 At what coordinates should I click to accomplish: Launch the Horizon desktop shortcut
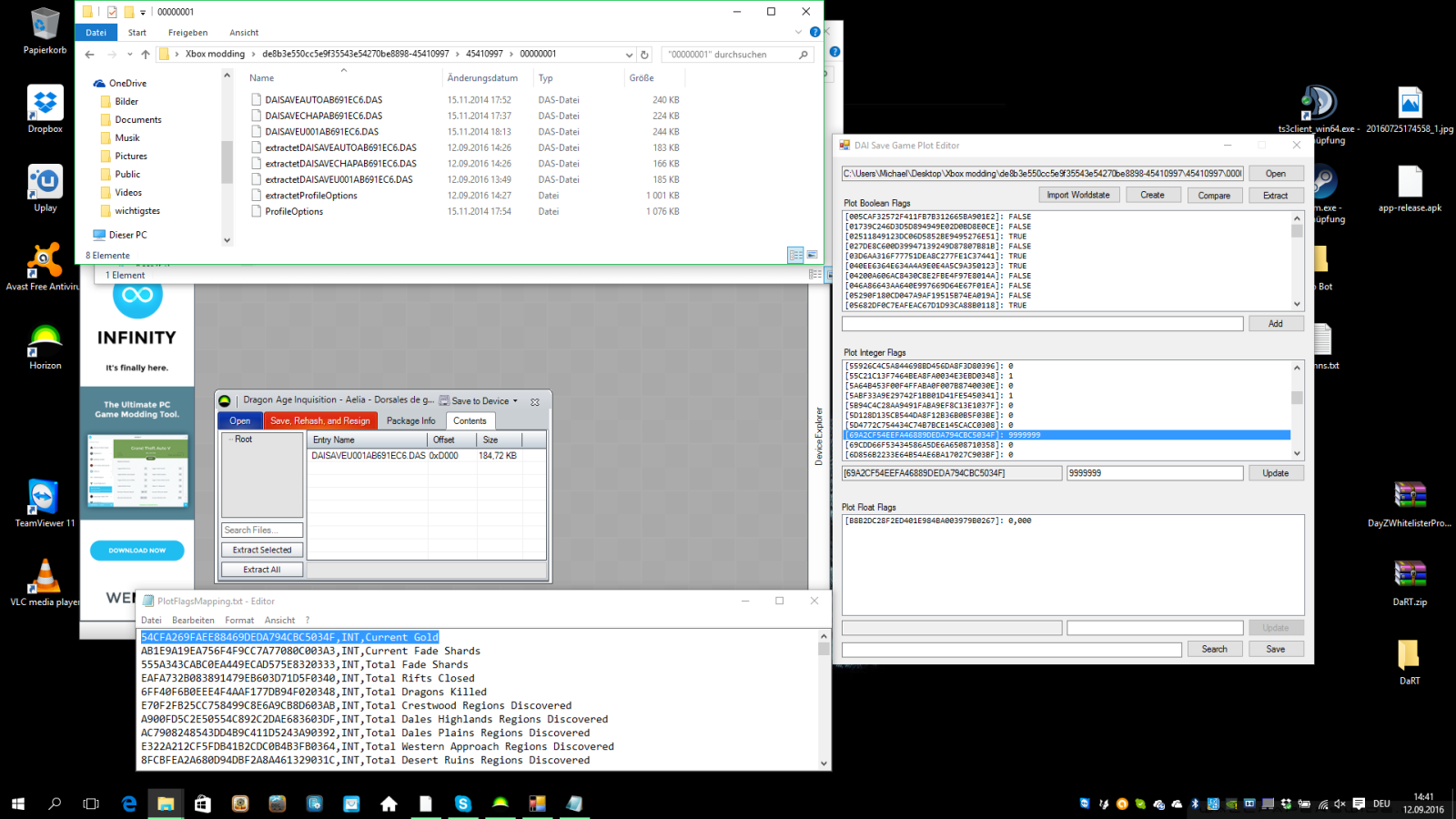pyautogui.click(x=45, y=346)
